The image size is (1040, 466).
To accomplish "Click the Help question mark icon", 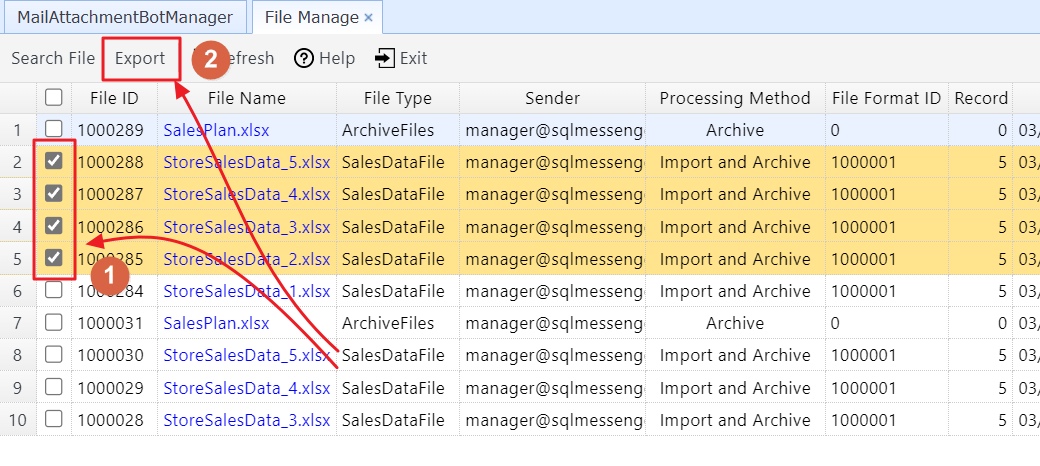I will 304,59.
